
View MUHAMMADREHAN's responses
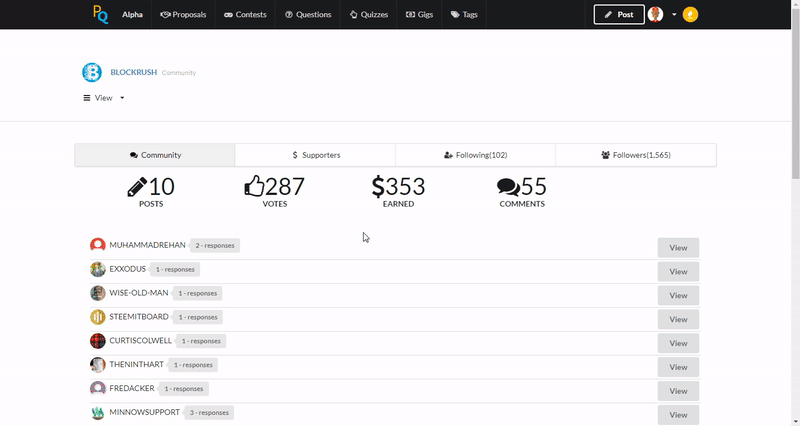(x=678, y=248)
